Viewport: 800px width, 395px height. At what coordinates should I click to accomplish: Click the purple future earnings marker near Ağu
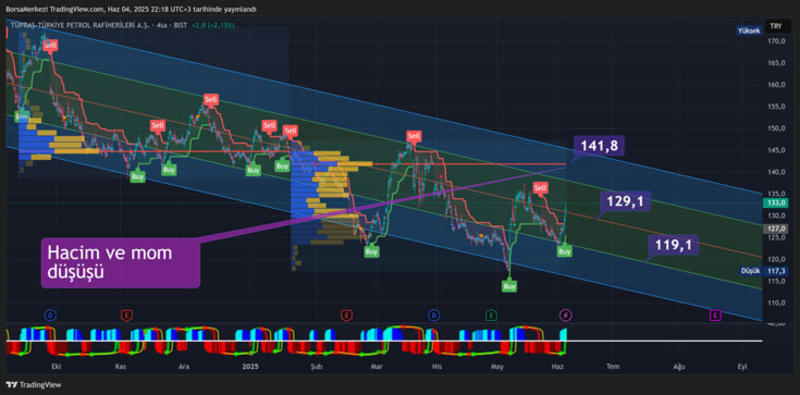715,316
